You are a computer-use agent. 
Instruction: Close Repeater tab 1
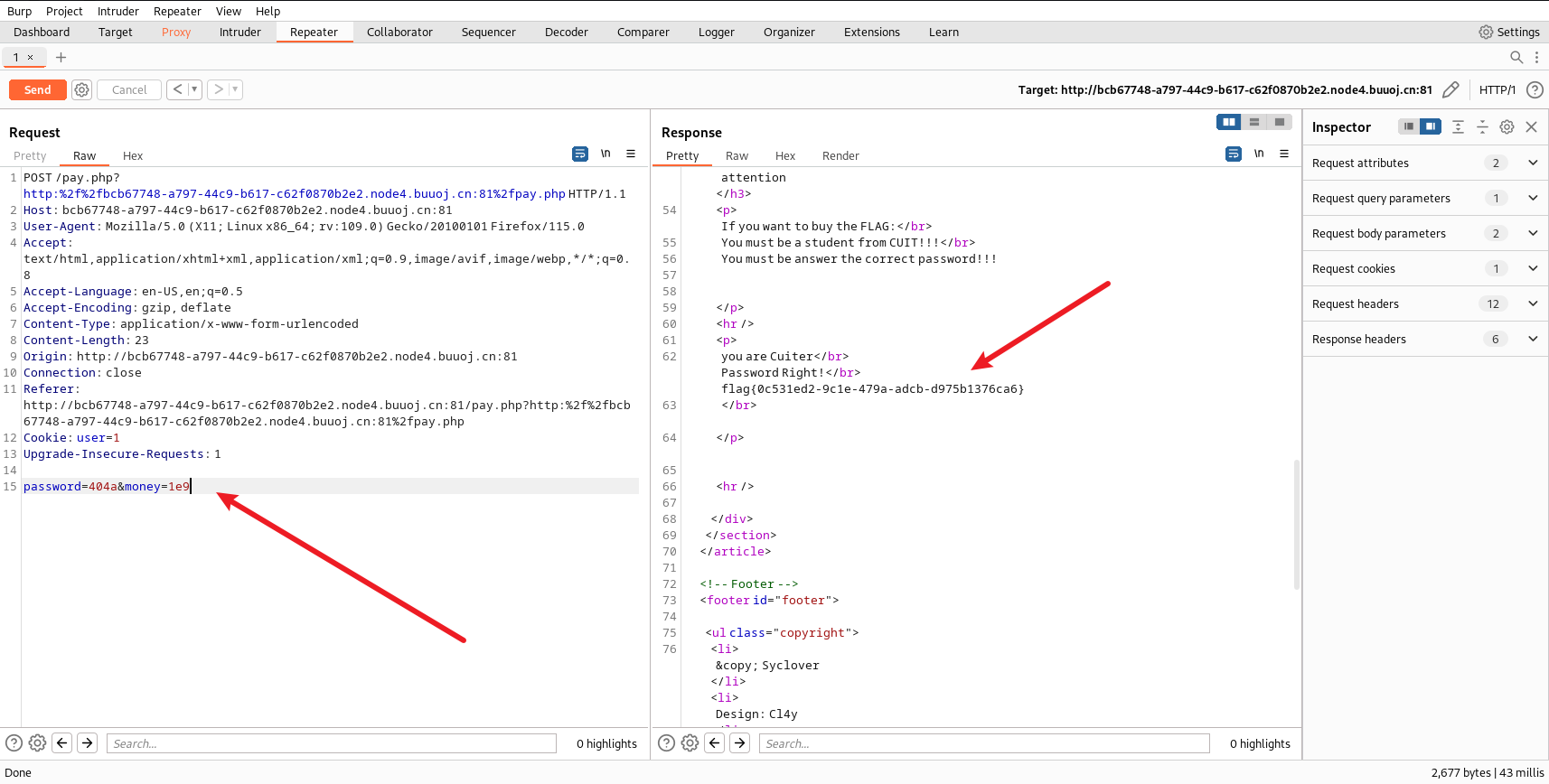[x=30, y=57]
